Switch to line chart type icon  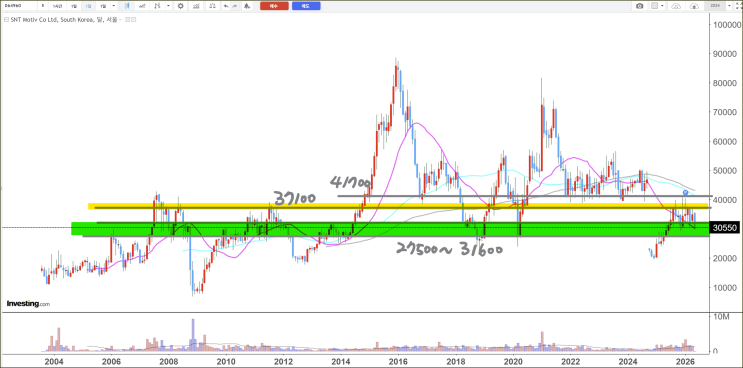[x=142, y=6]
